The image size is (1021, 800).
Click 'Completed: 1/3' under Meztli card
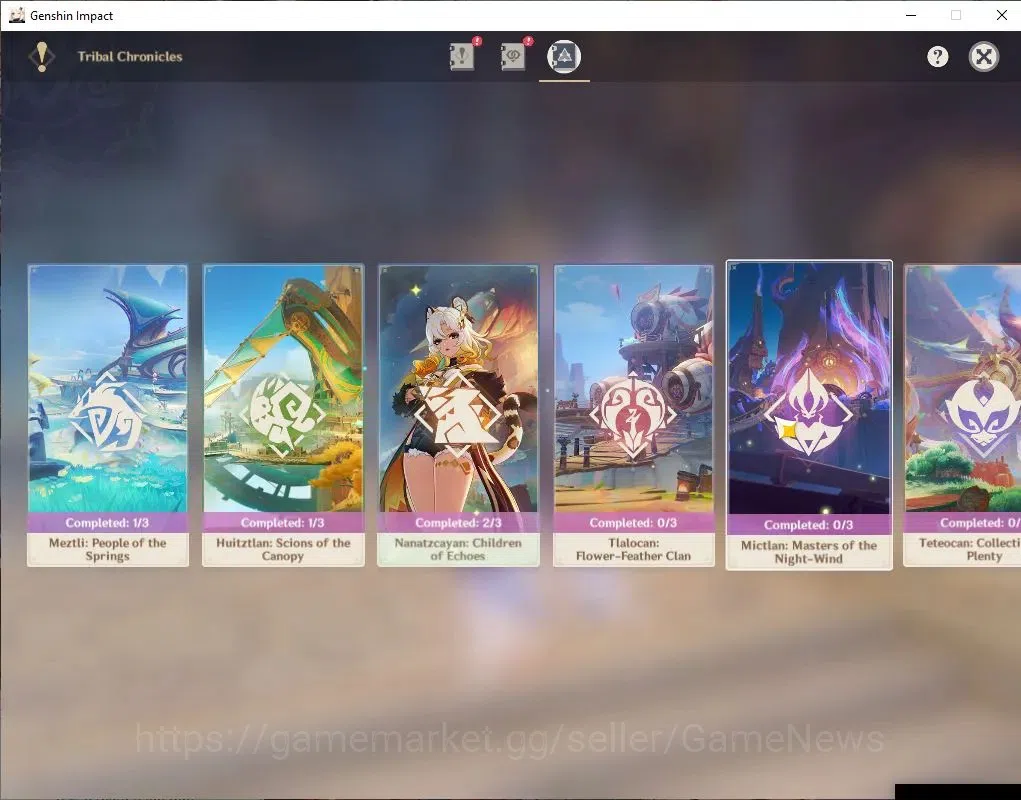pos(107,523)
